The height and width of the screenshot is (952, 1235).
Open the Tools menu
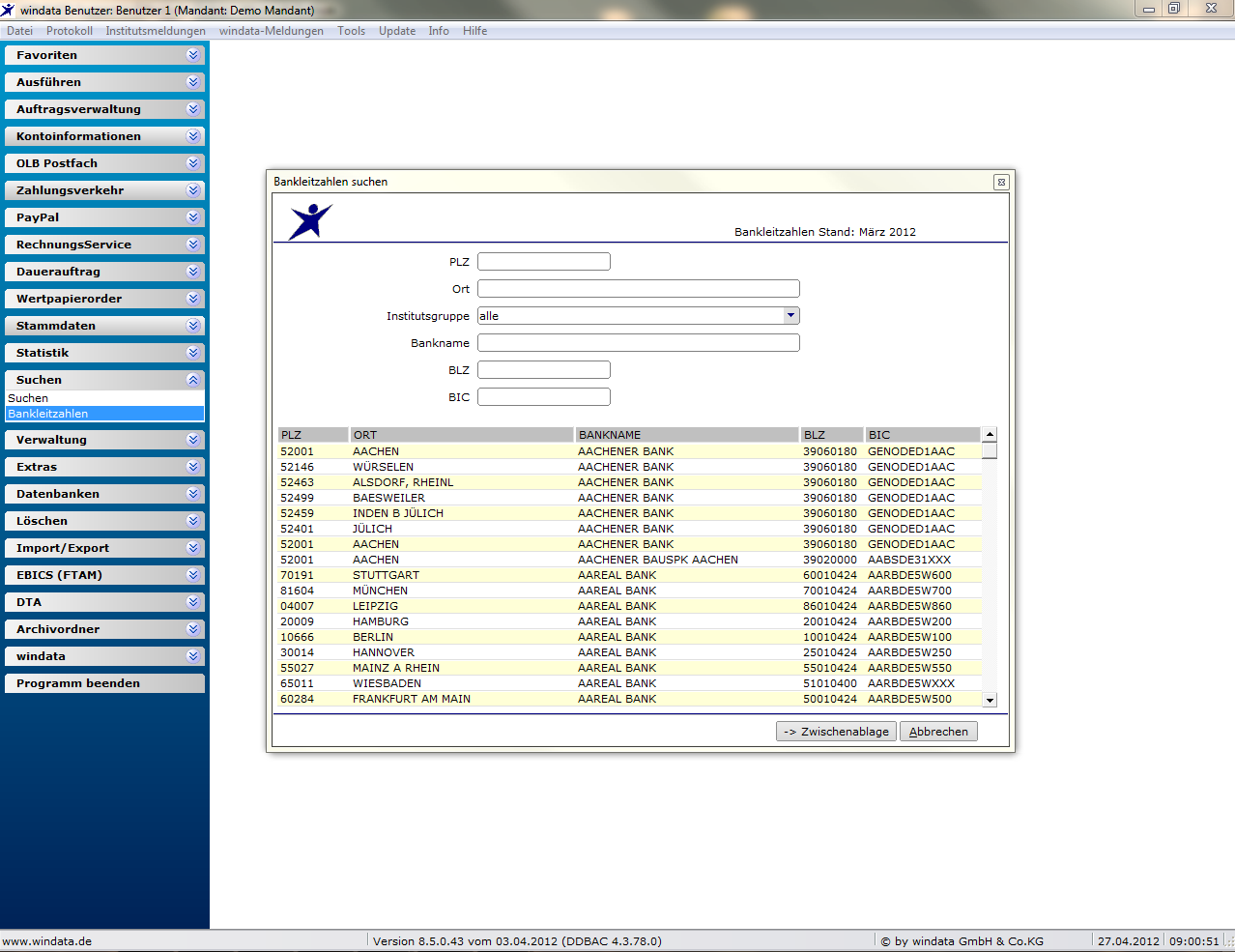[352, 31]
